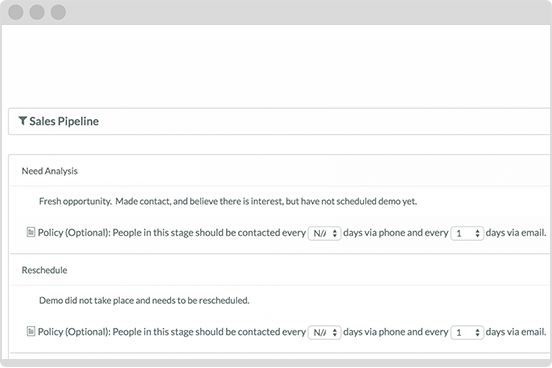Open the phone days dropdown in Need Analysis
552x368 pixels.
point(325,233)
